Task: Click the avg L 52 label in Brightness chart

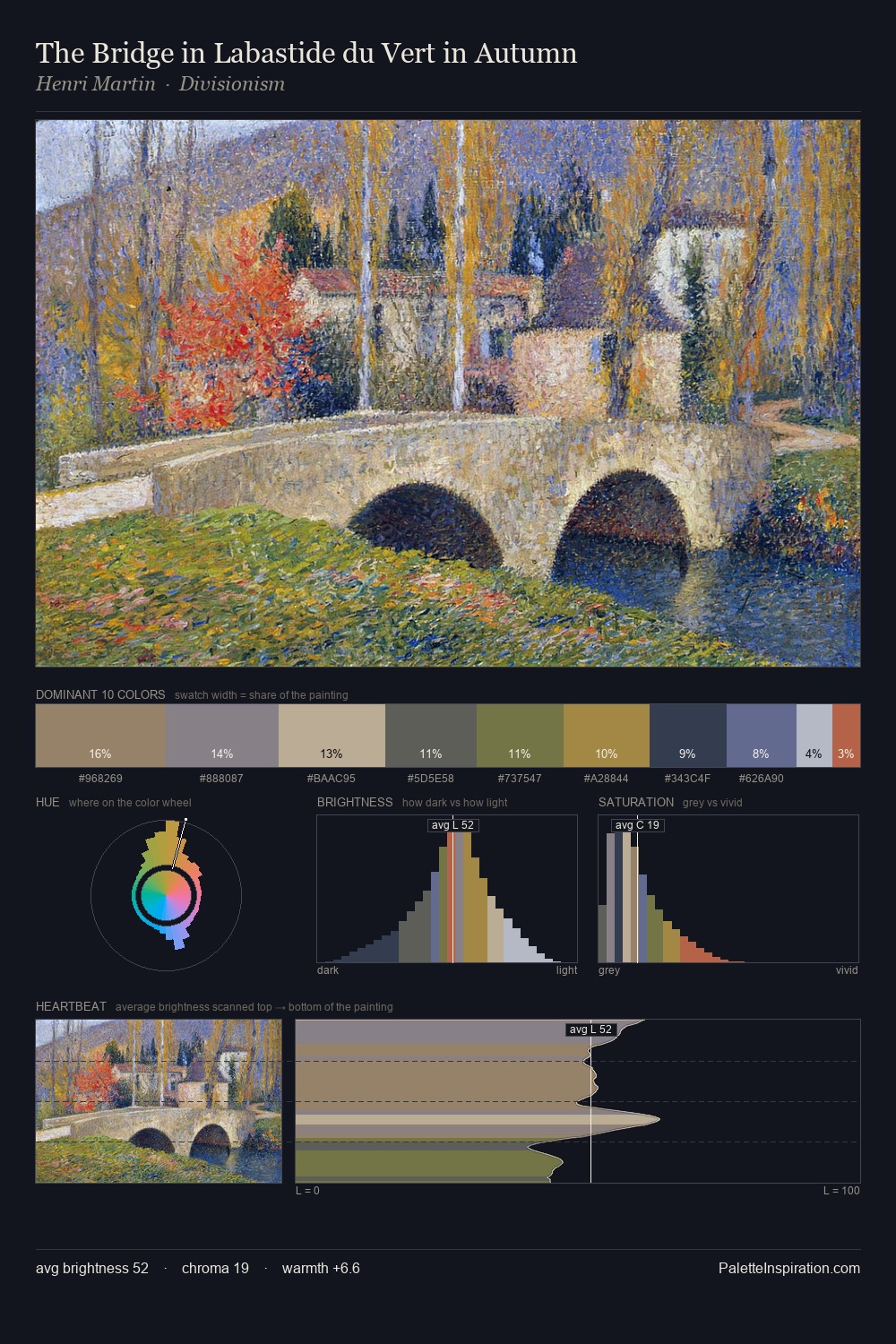Action: click(452, 825)
